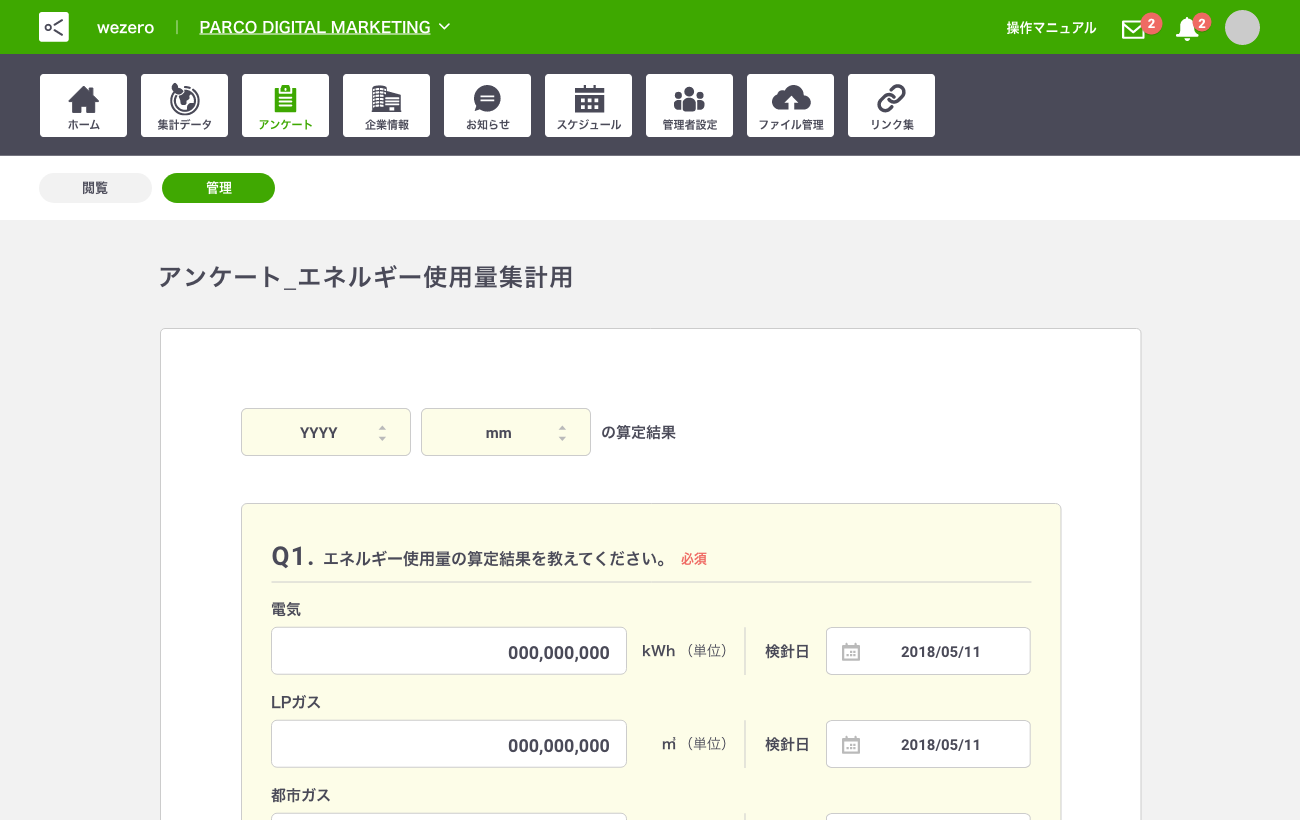Image resolution: width=1300 pixels, height=820 pixels.
Task: Open ファイル管理 file management
Action: pyautogui.click(x=790, y=105)
